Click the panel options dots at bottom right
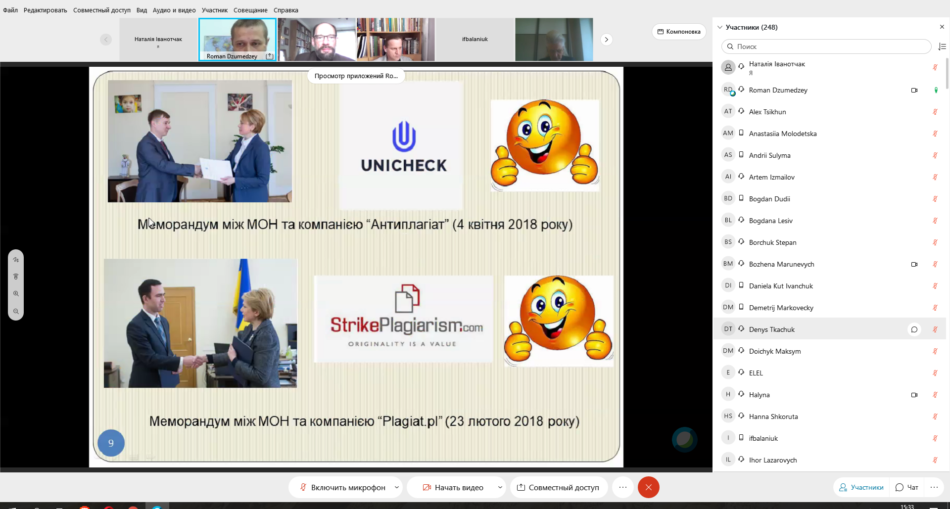This screenshot has height=509, width=950. [935, 487]
